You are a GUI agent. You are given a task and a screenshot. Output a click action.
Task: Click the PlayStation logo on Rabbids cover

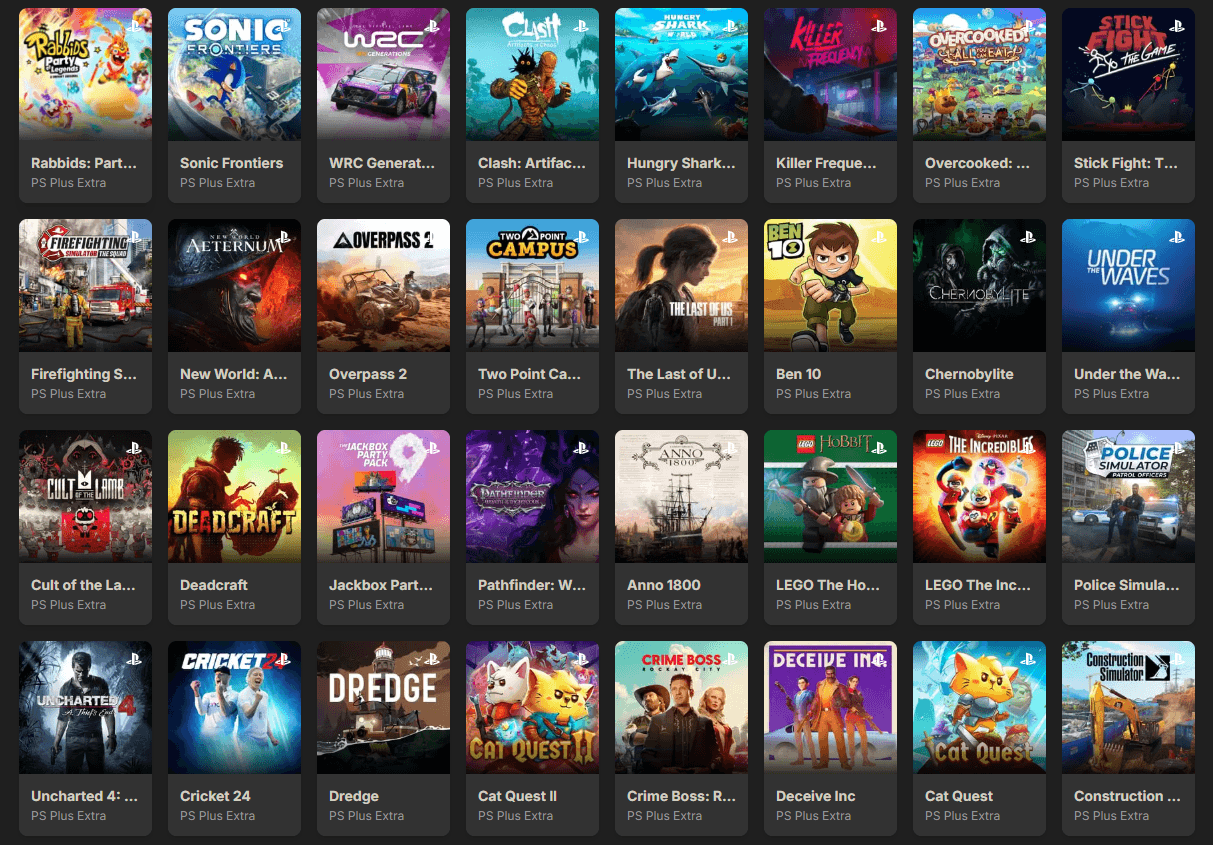pos(134,26)
